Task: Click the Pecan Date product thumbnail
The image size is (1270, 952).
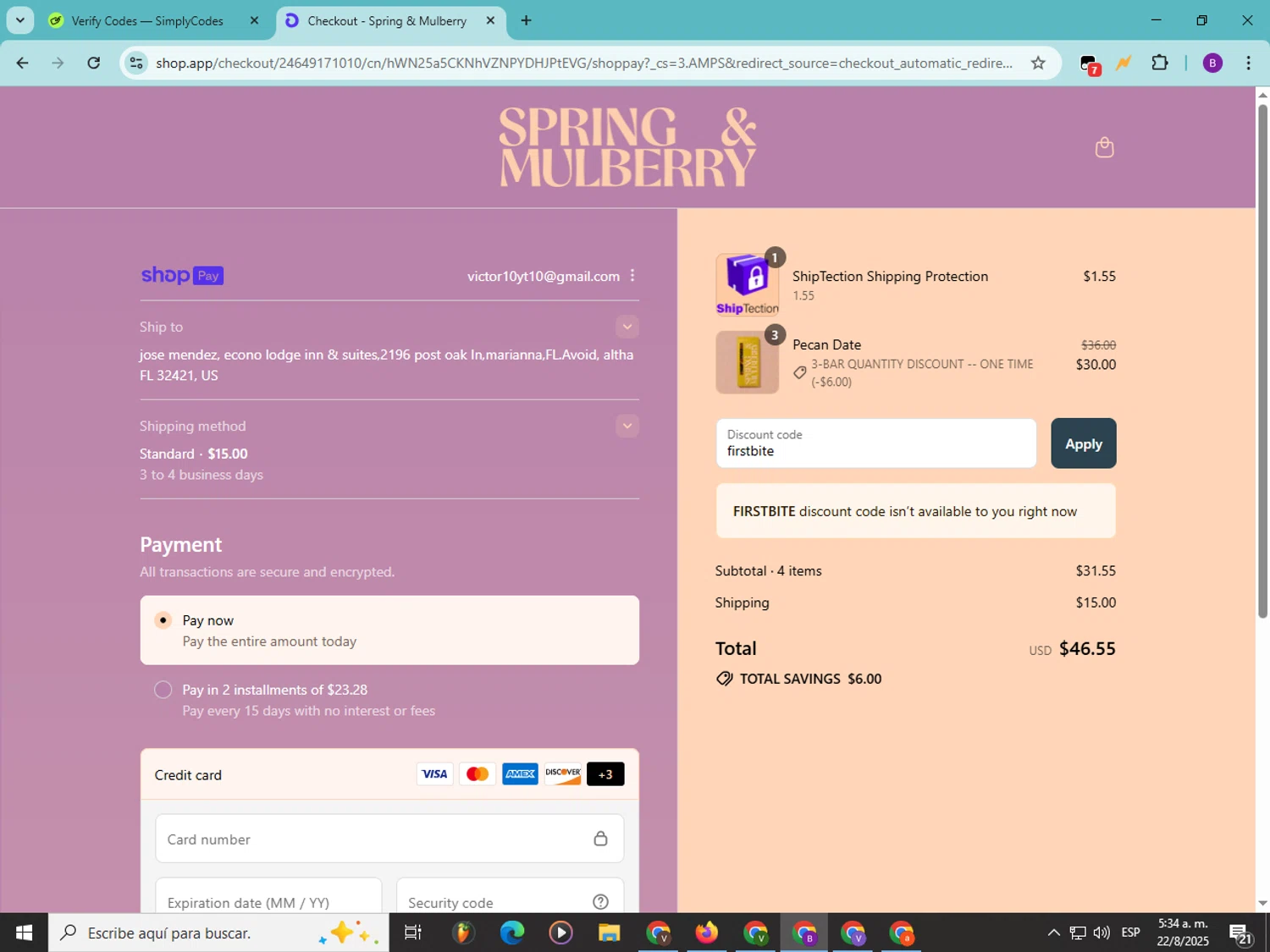Action: (747, 362)
